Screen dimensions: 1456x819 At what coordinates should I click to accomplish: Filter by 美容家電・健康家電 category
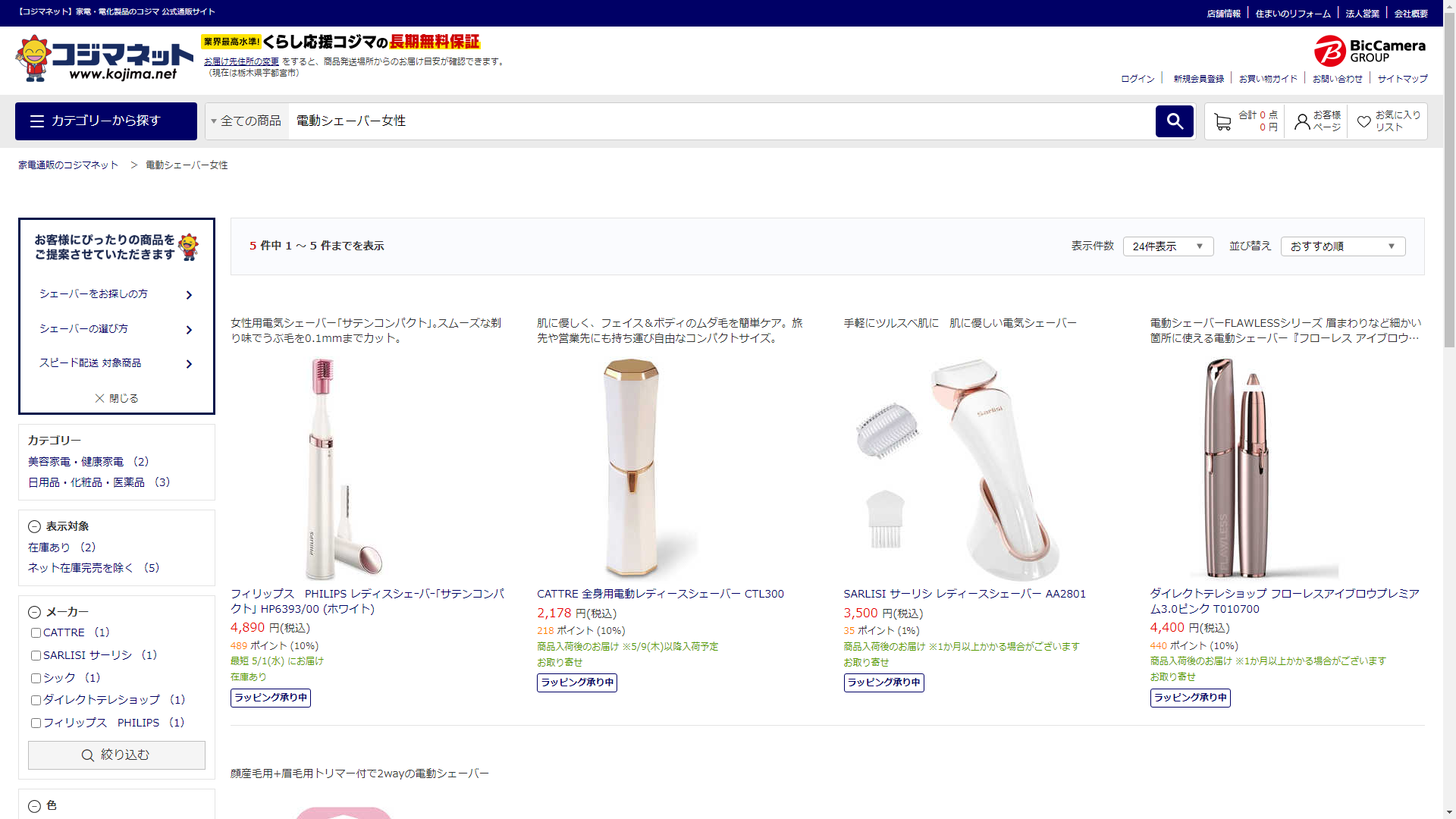[88, 462]
